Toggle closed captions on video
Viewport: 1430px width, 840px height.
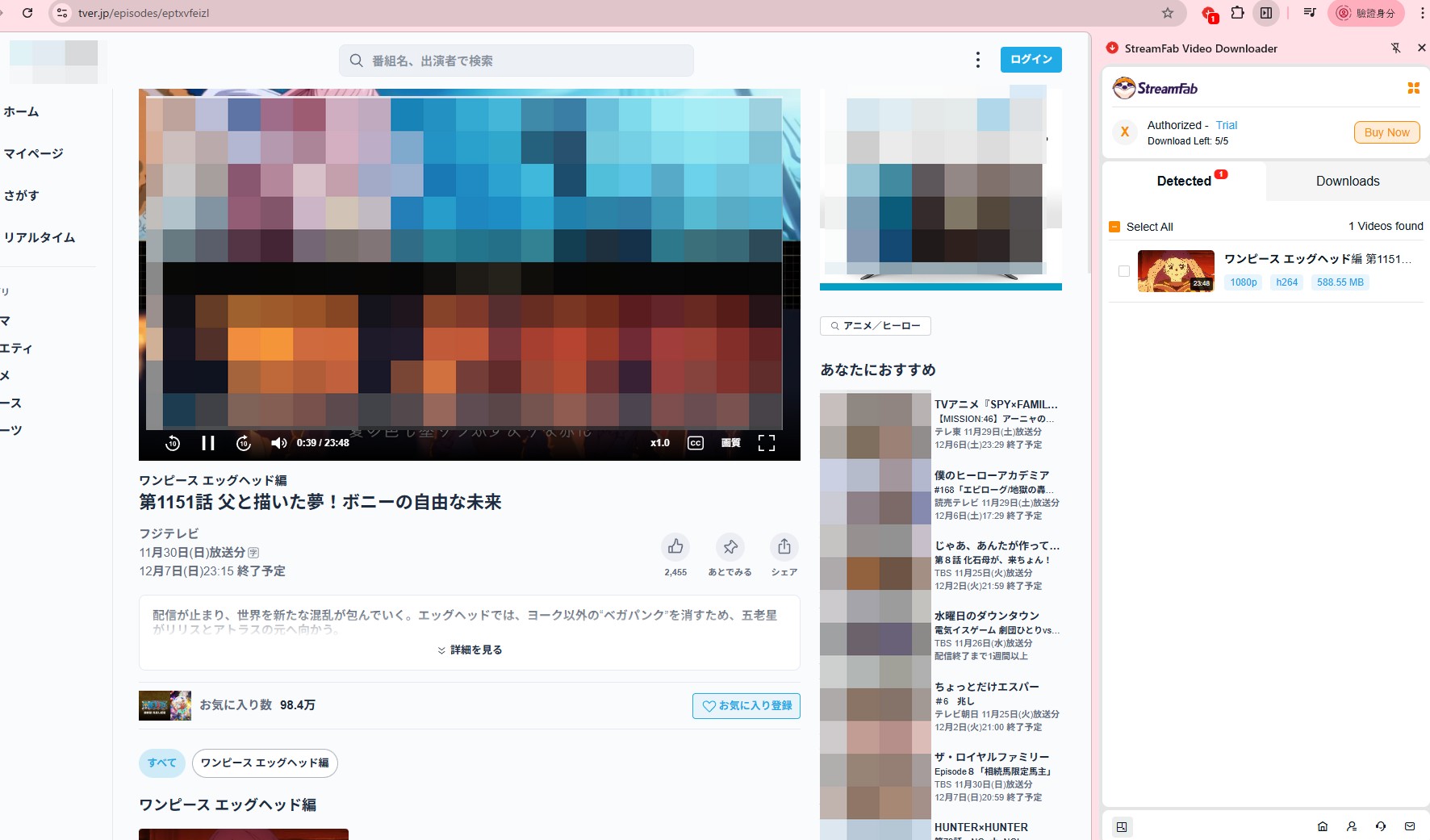tap(695, 443)
